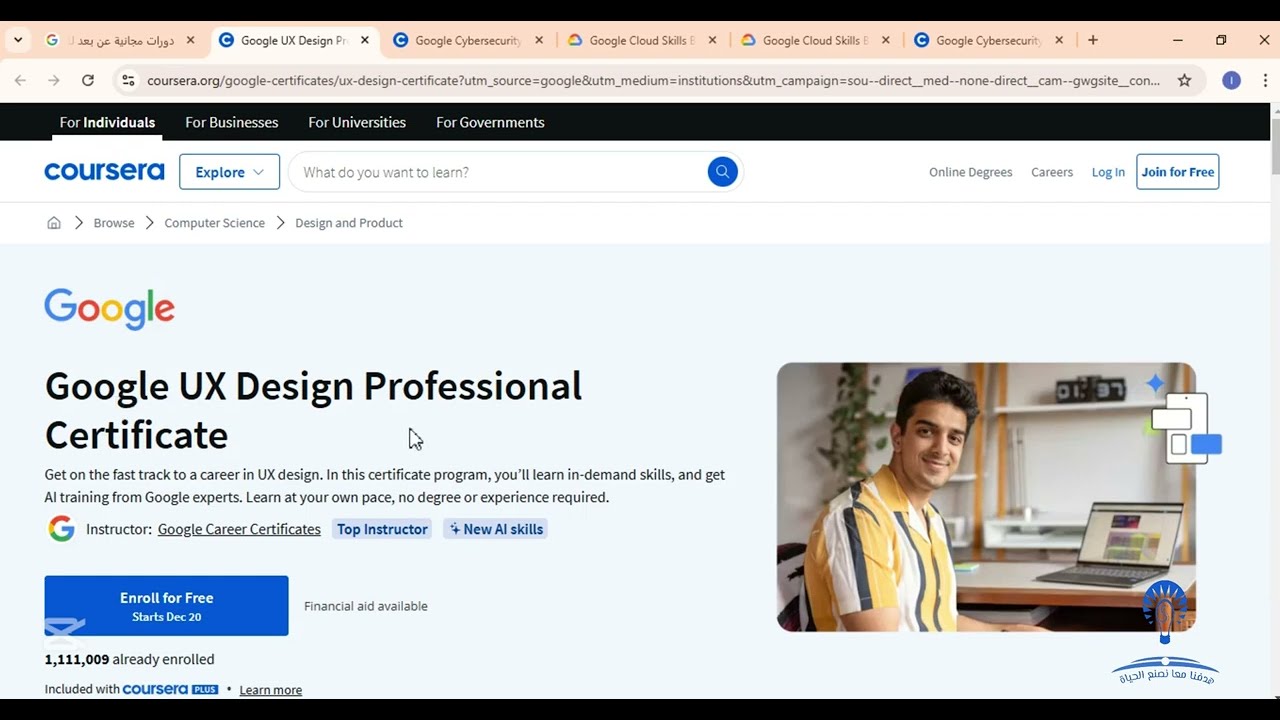Go back using browser back arrow

point(21,80)
